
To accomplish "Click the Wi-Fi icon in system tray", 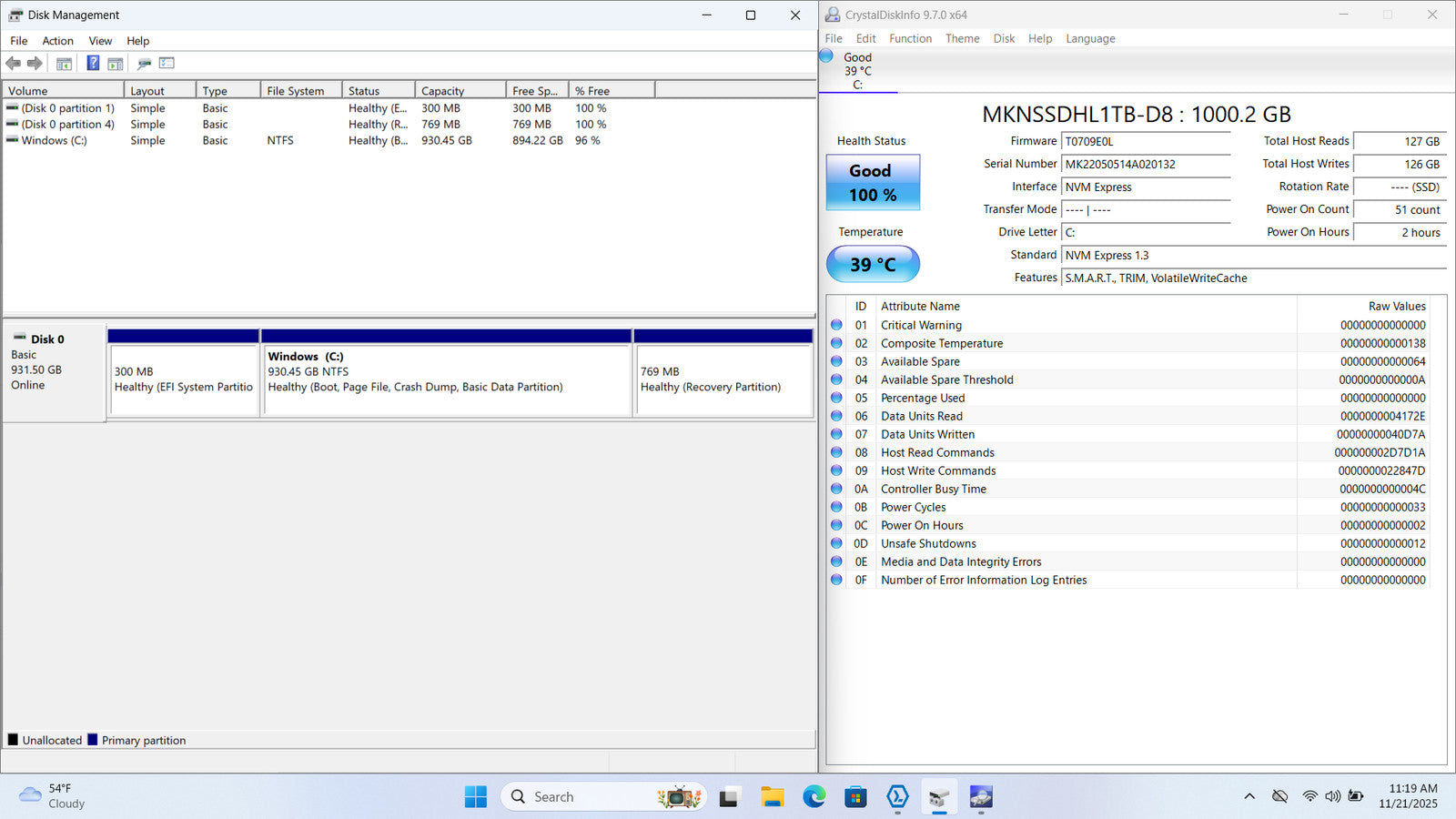I will click(x=1309, y=796).
